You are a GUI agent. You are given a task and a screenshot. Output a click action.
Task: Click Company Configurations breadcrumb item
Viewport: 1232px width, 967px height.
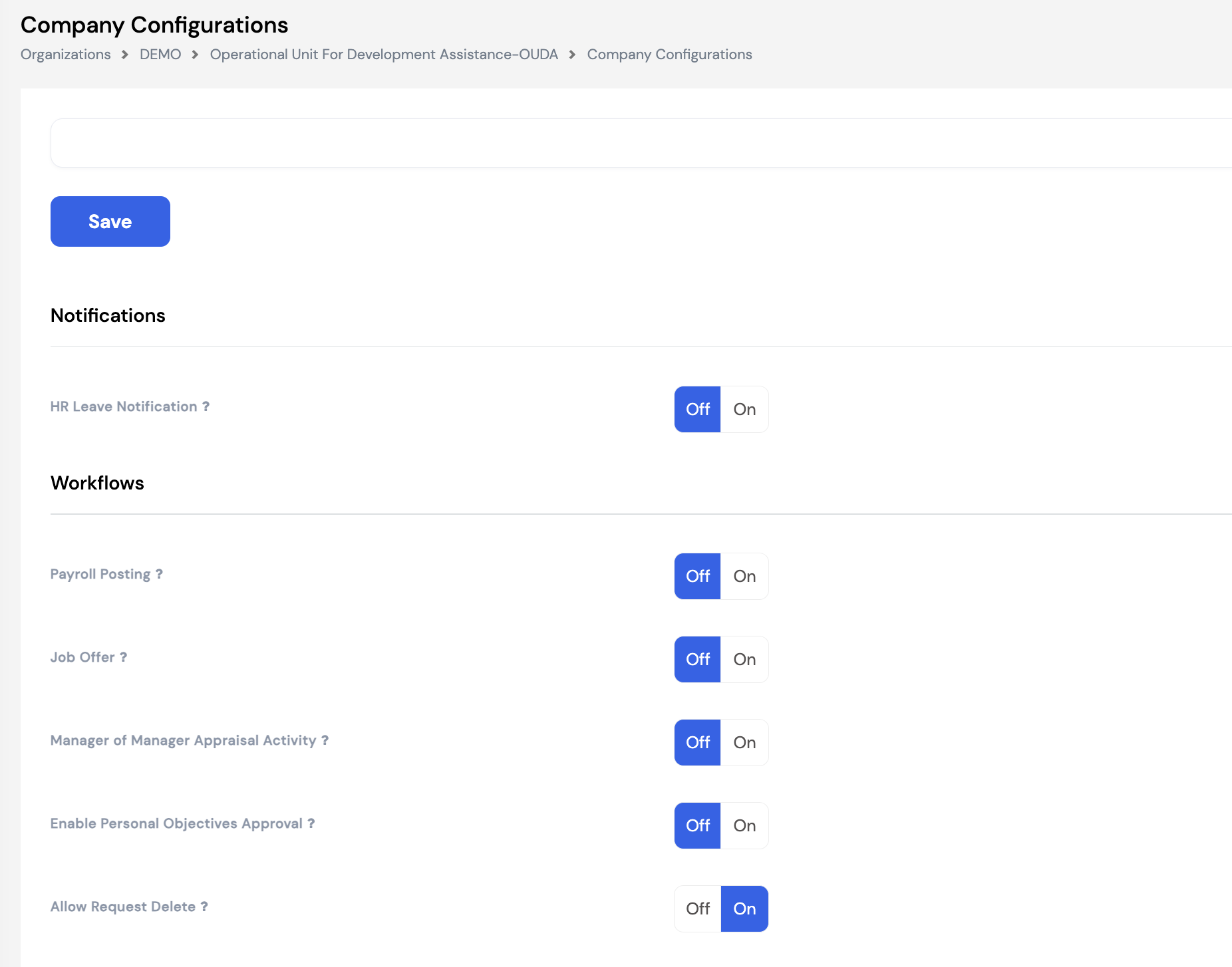click(669, 55)
